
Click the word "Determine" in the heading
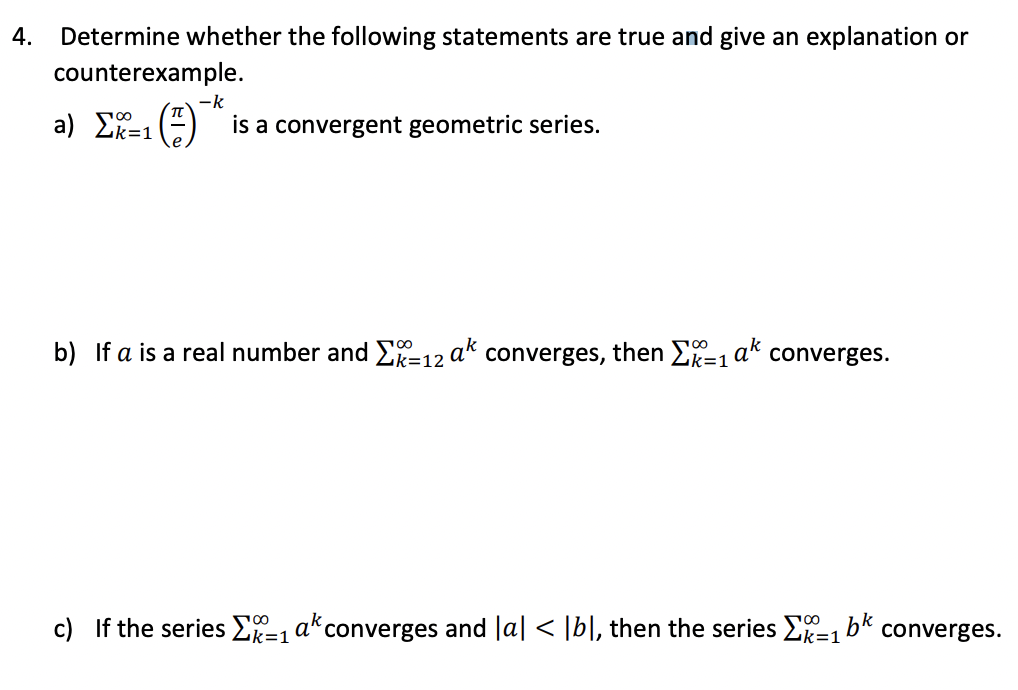coord(120,37)
